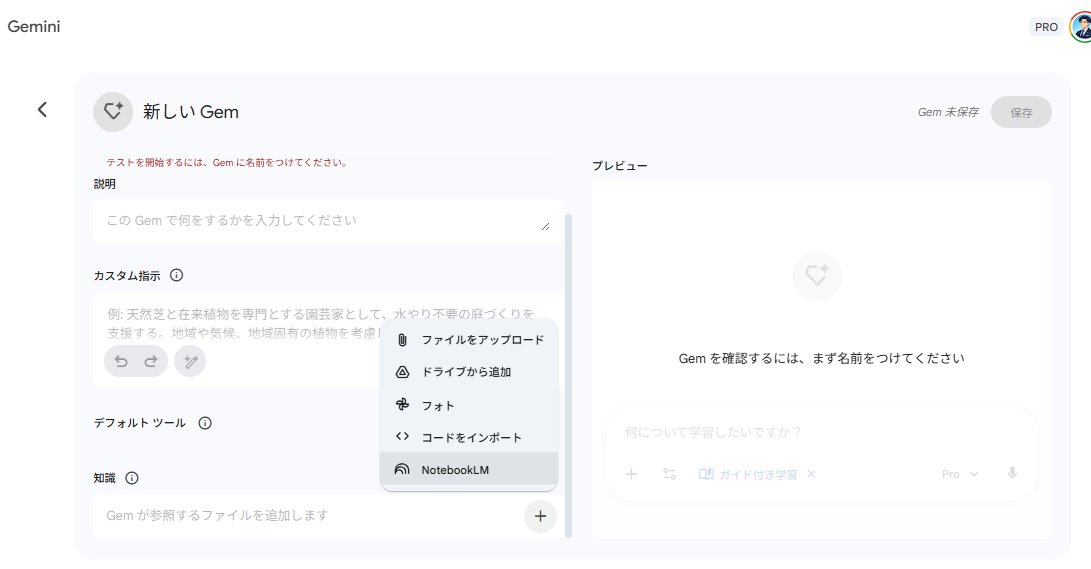Select ドライブから追加 menu item
The width and height of the screenshot is (1091, 569).
coord(469,372)
